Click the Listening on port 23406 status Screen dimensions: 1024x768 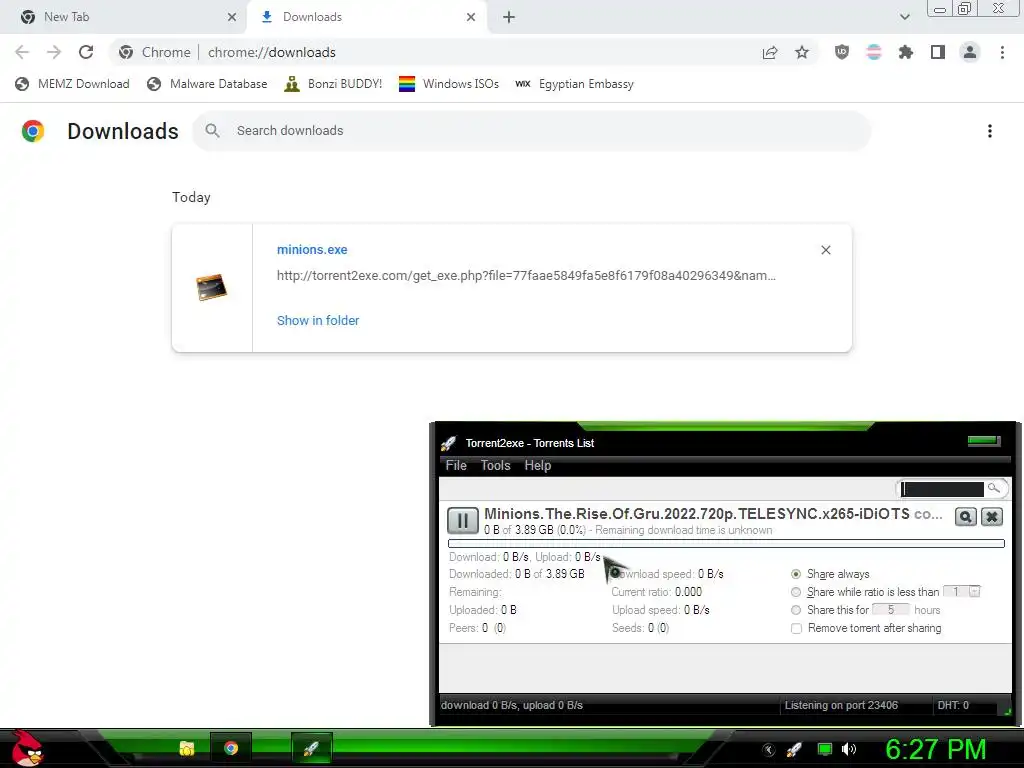(x=841, y=705)
